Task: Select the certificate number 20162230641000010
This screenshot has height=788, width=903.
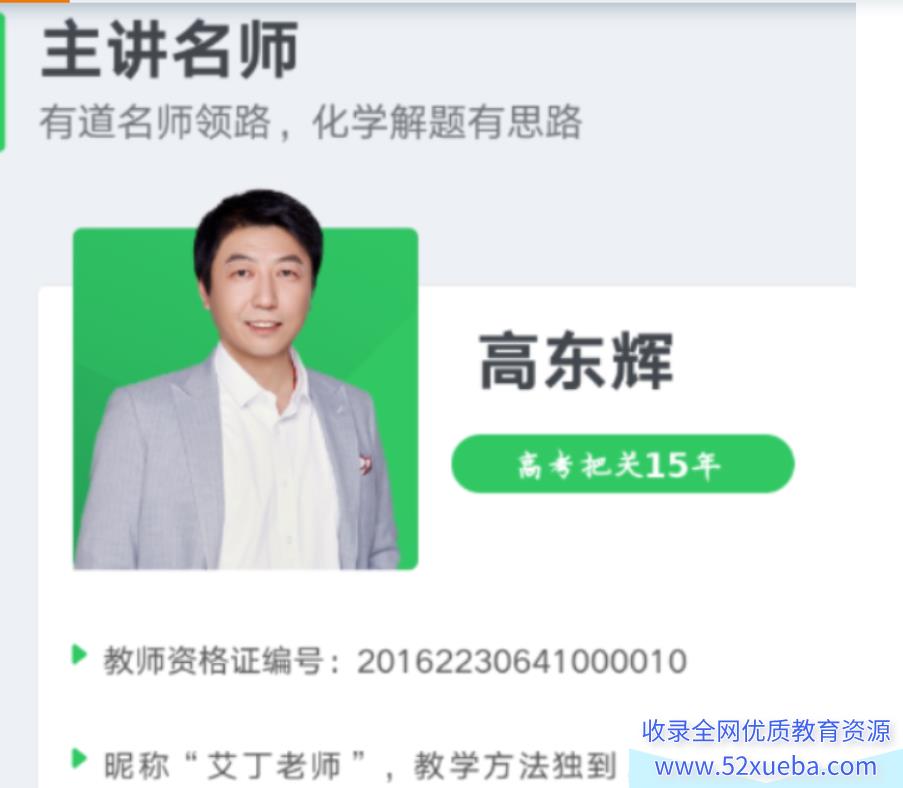Action: pyautogui.click(x=522, y=661)
